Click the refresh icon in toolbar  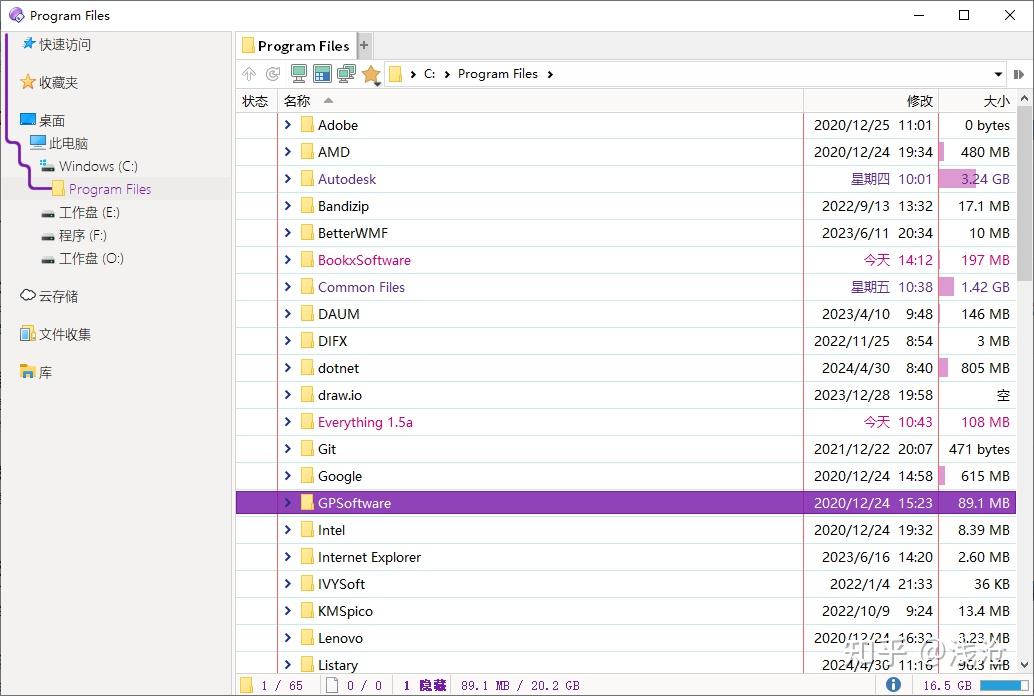click(273, 74)
